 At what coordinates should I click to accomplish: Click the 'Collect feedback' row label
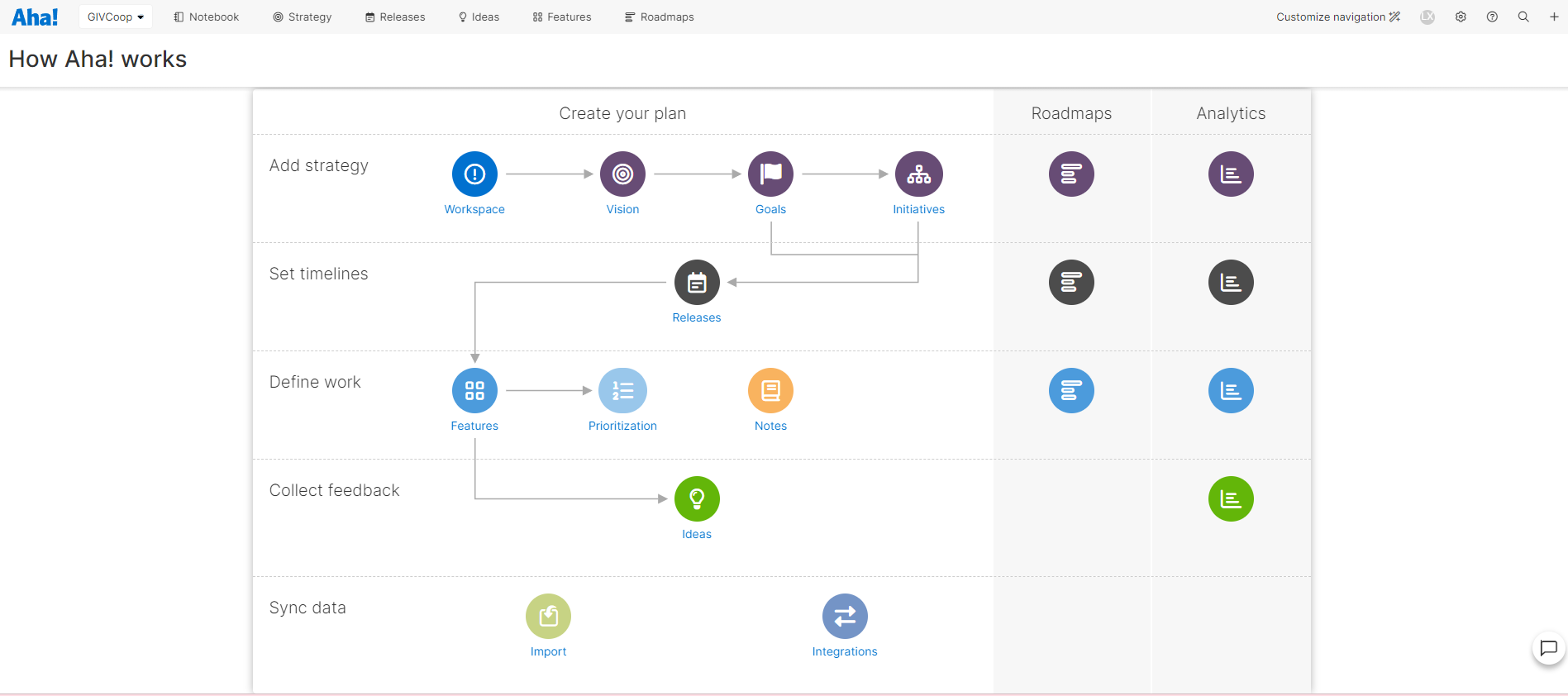(x=334, y=490)
